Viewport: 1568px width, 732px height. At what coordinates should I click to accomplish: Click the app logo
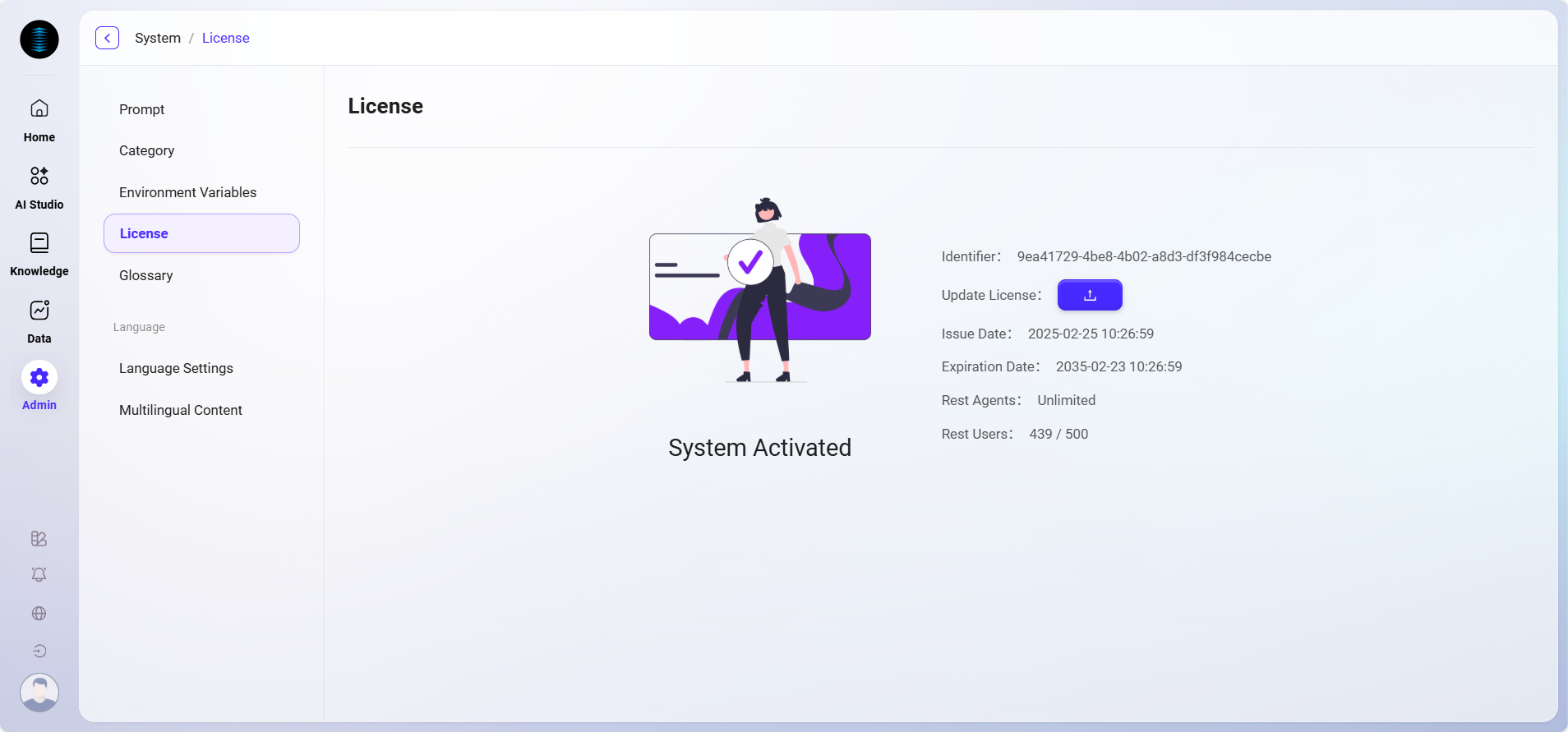[x=39, y=39]
